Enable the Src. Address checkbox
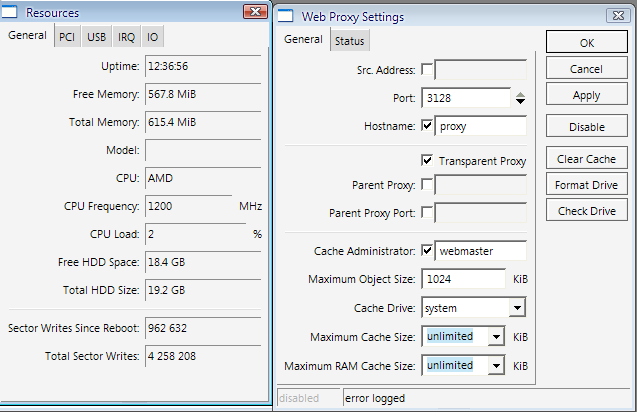Viewport: 637px width, 412px height. 428,69
